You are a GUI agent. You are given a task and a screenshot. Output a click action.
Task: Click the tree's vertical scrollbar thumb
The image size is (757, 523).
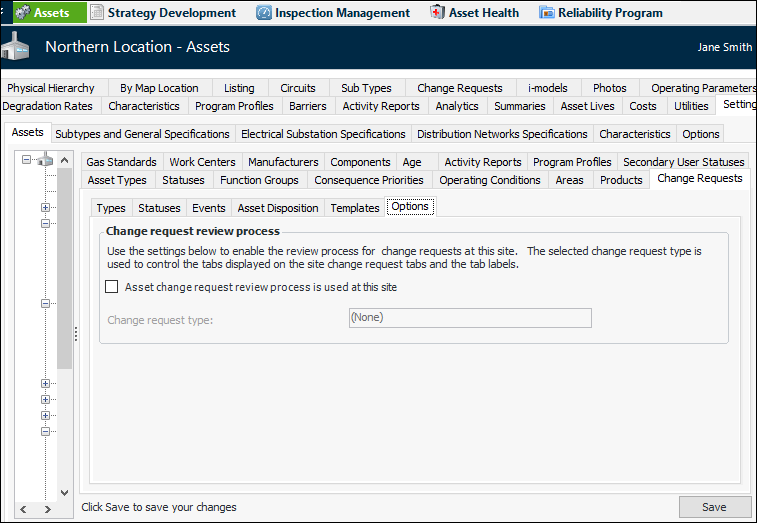click(64, 268)
